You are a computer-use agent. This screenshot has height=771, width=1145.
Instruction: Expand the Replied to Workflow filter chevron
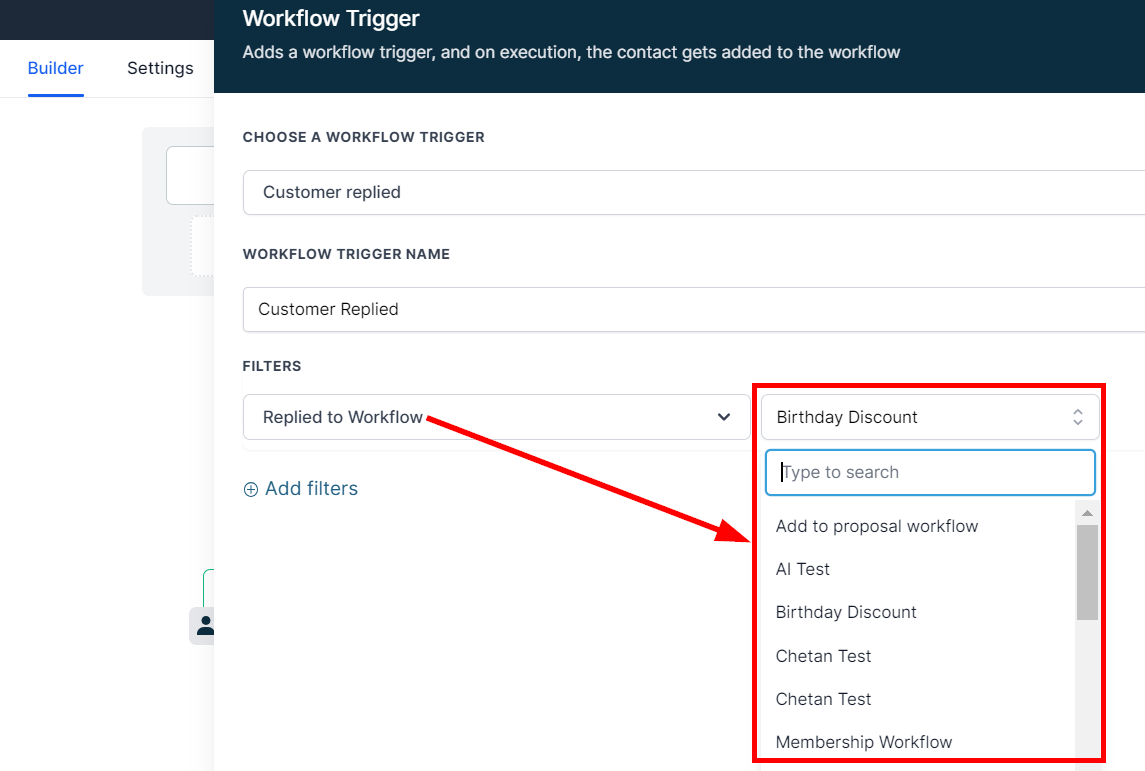click(x=724, y=417)
